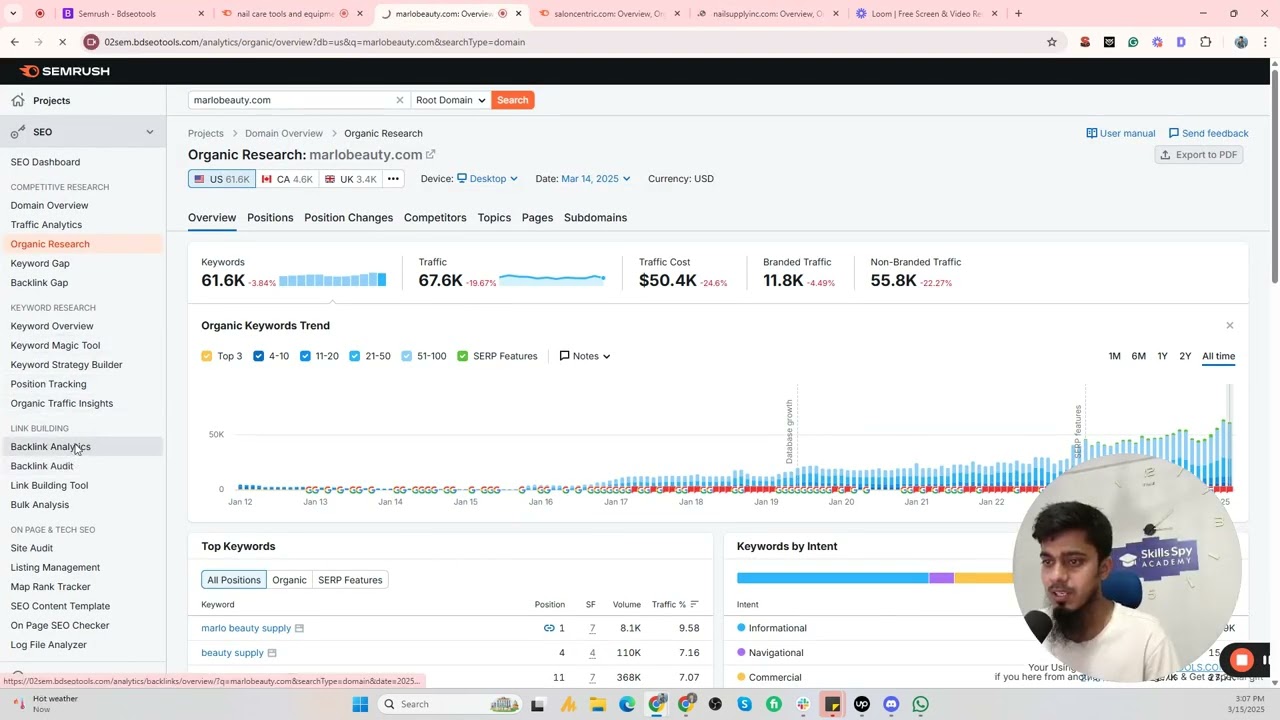Select the All Positions filter toggle

[233, 580]
